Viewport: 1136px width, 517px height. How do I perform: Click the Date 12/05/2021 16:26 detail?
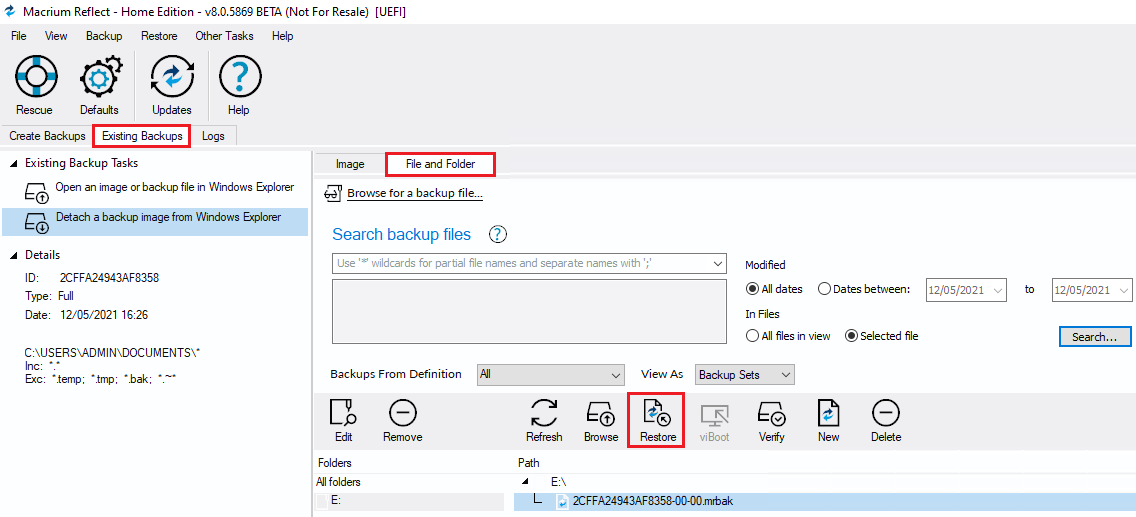tap(88, 315)
